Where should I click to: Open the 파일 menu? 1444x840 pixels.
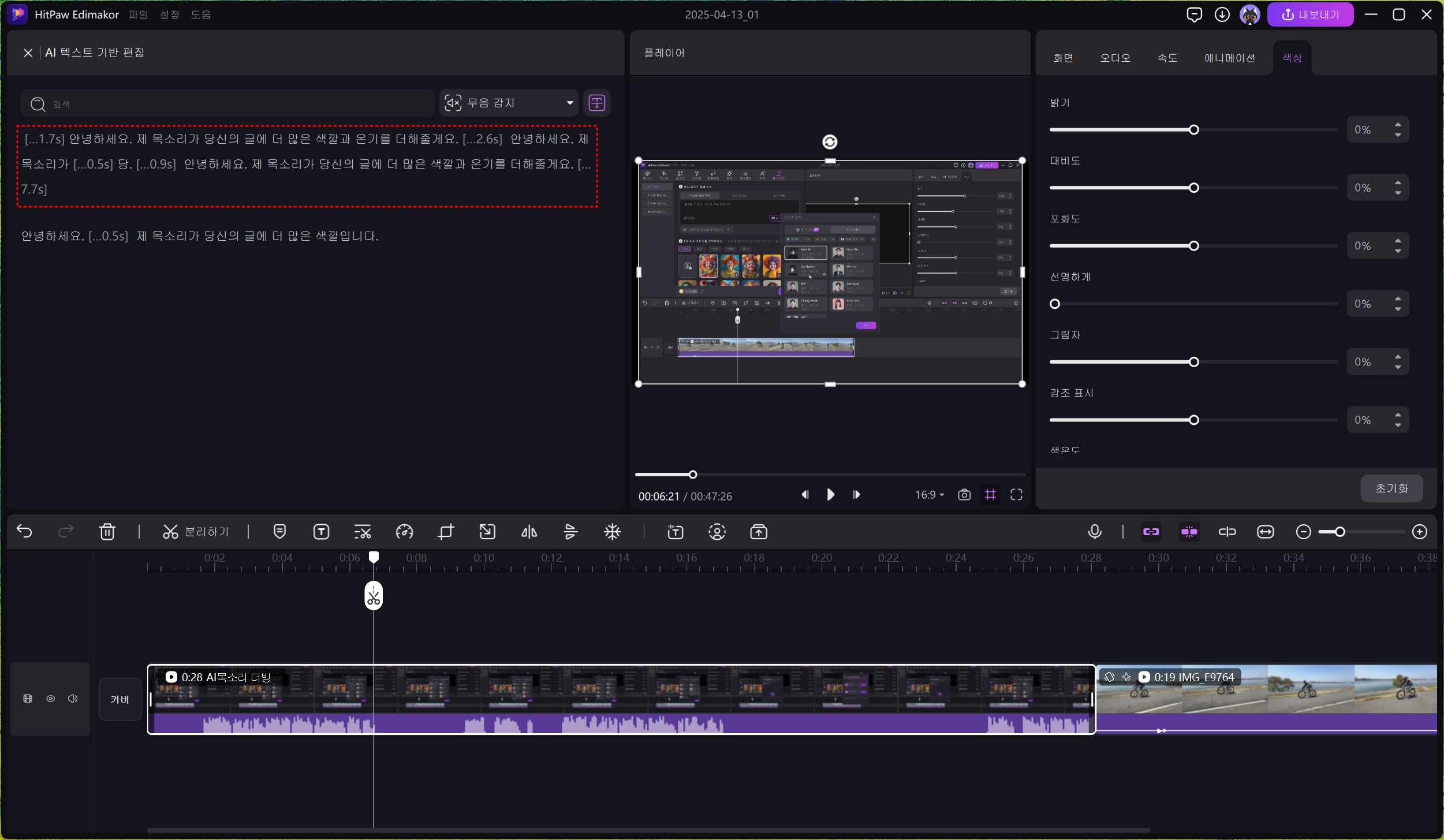pos(139,14)
